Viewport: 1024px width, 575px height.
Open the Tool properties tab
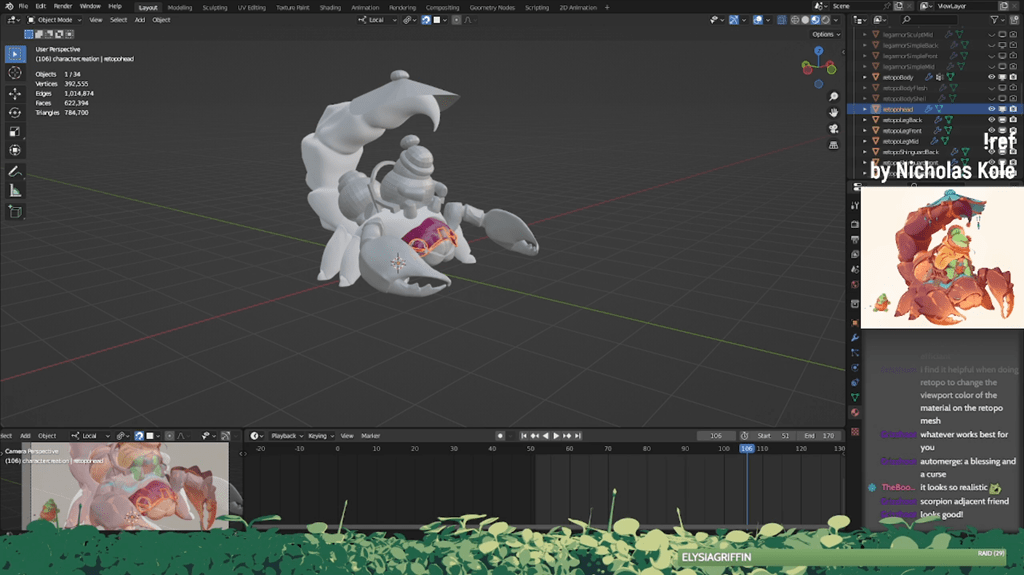[855, 206]
